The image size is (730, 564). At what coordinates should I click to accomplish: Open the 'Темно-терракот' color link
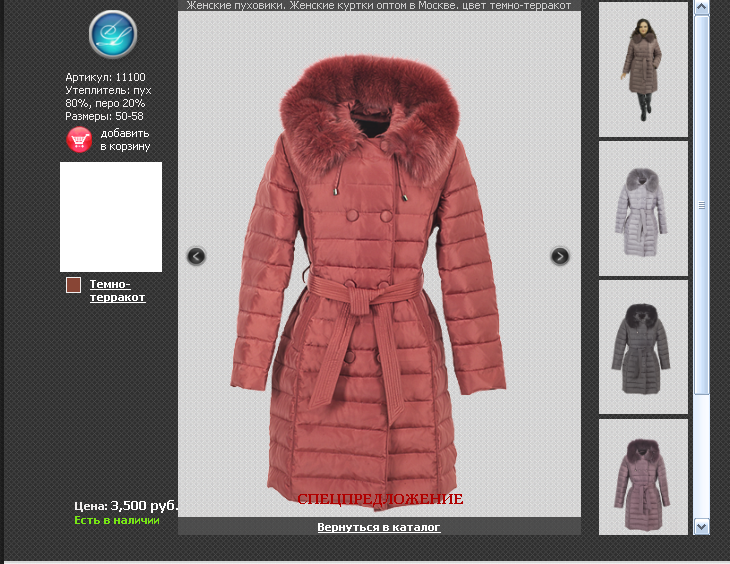pos(117,290)
